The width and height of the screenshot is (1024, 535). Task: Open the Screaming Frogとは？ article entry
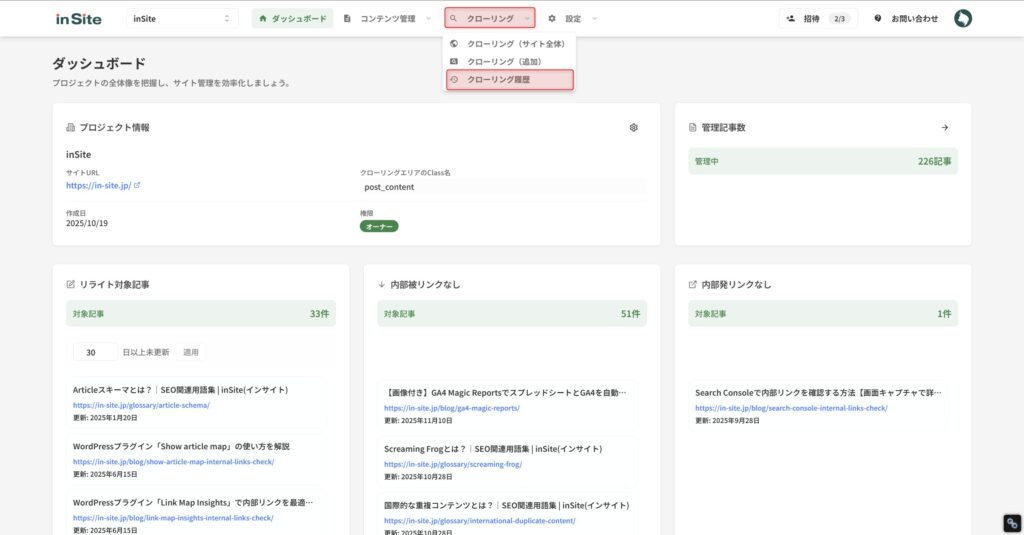click(493, 449)
